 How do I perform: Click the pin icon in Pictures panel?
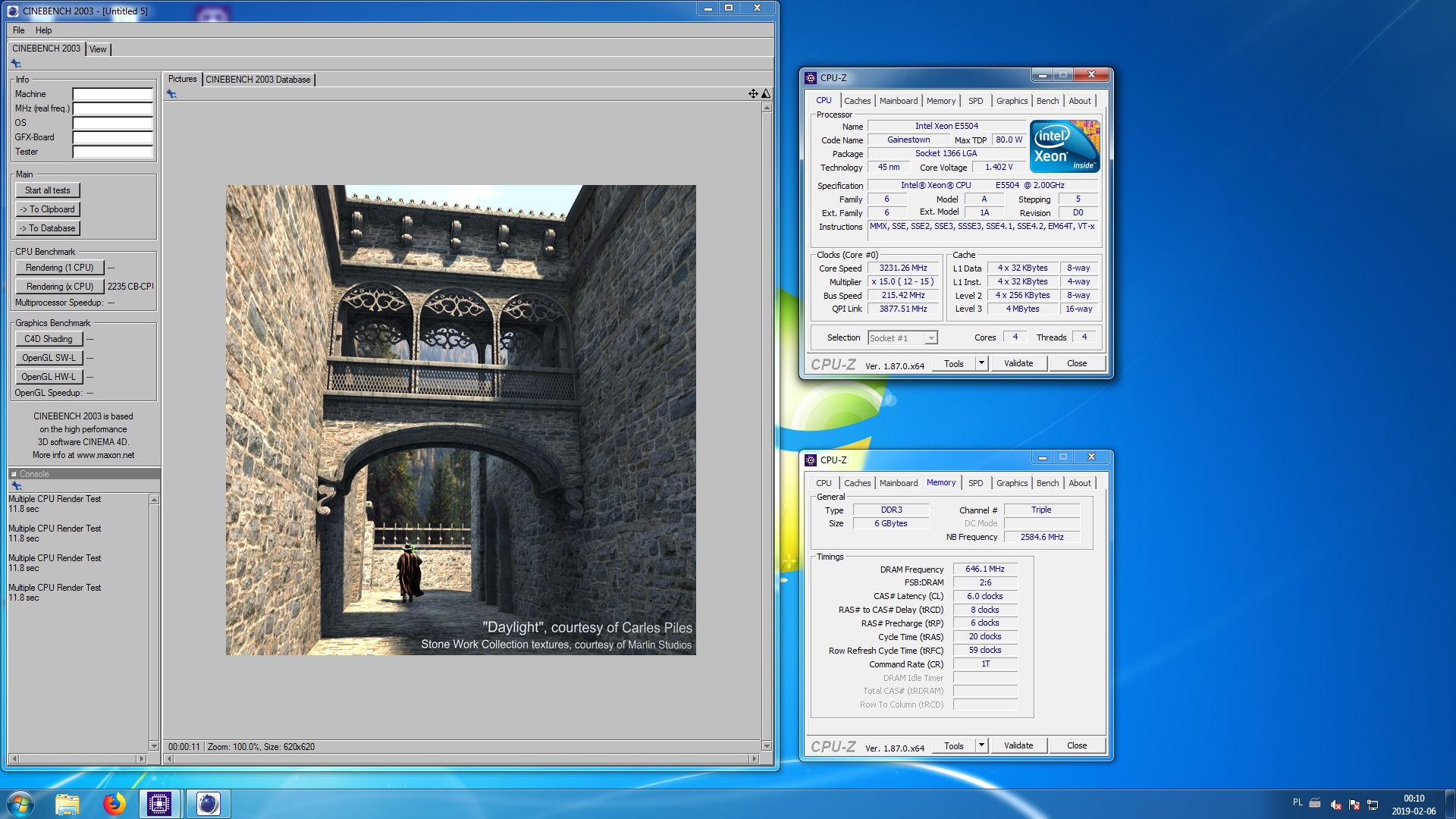[x=171, y=94]
